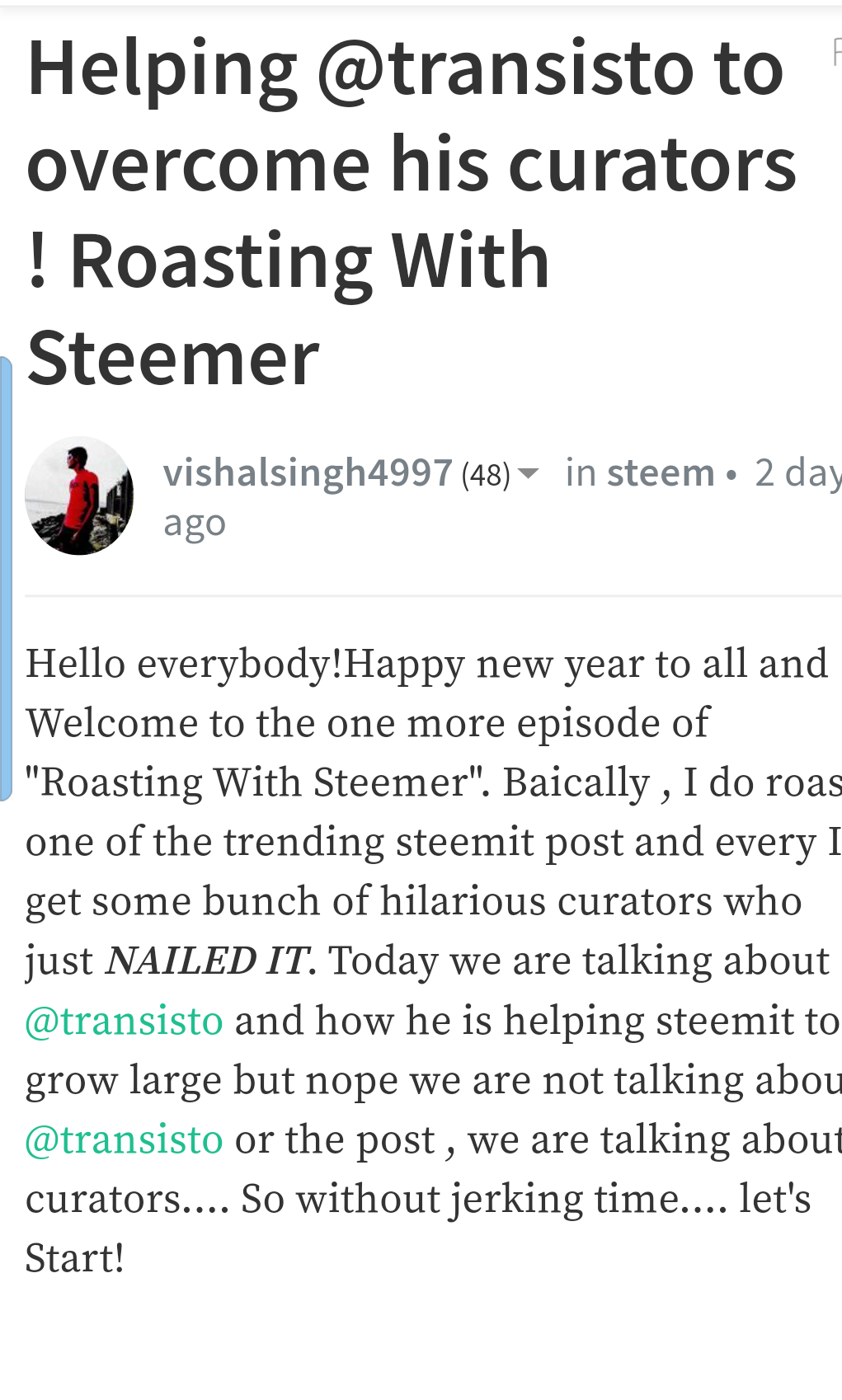
Task: Click the "Hello everybody!" opening line
Action: (x=183, y=664)
